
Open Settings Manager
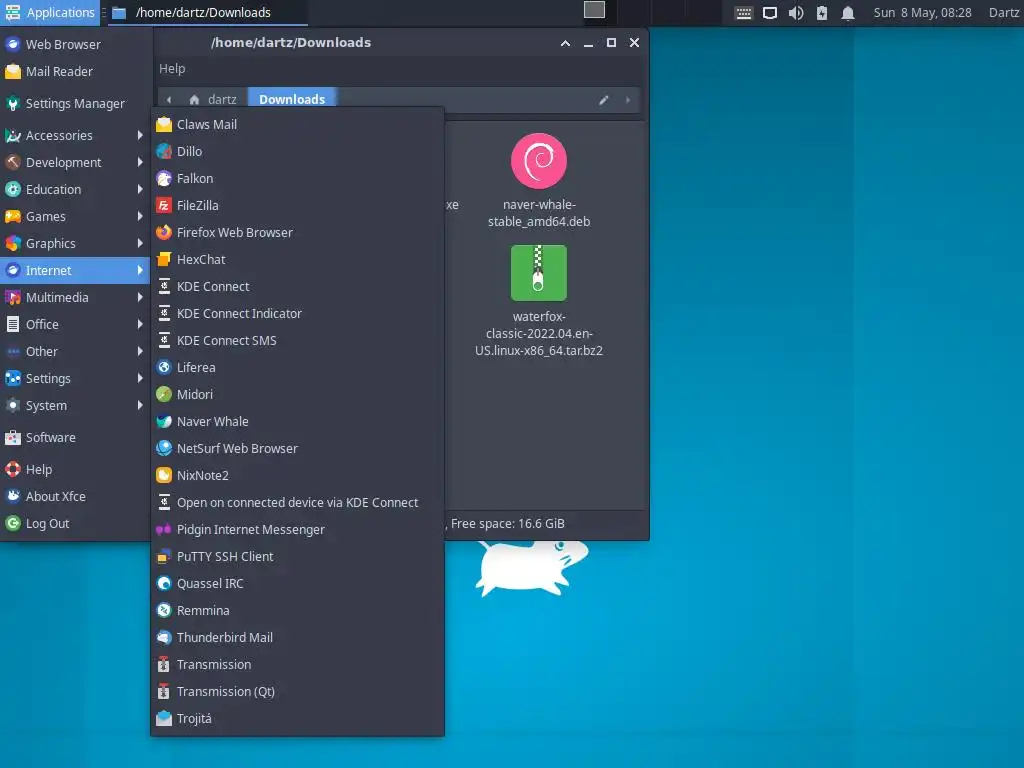pos(74,103)
